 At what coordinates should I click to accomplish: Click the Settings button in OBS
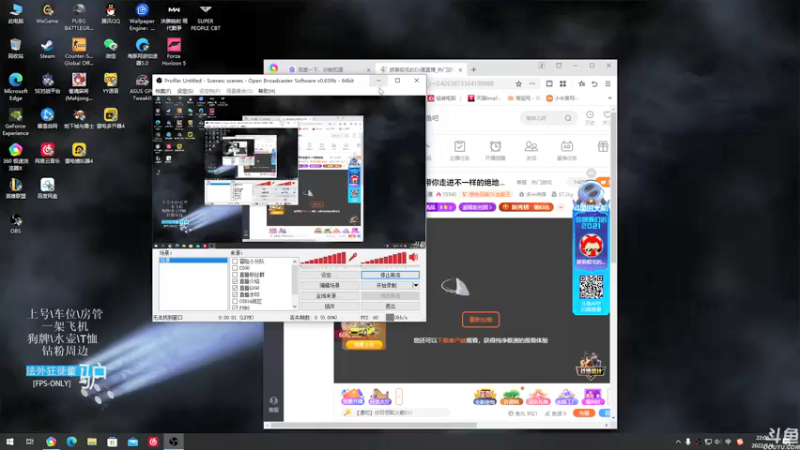coord(329,275)
